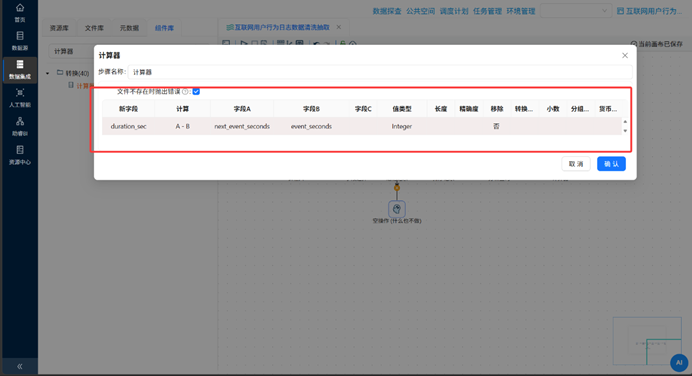Viewport: 692px width, 376px height.
Task: Switch to the 组件库 tab
Action: coord(164,28)
